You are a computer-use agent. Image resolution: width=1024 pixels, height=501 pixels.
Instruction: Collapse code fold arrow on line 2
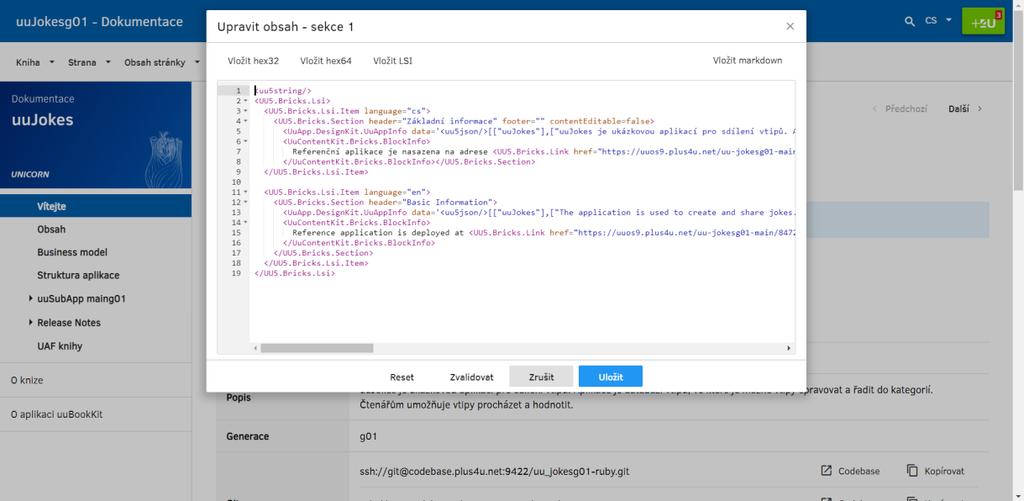click(246, 101)
